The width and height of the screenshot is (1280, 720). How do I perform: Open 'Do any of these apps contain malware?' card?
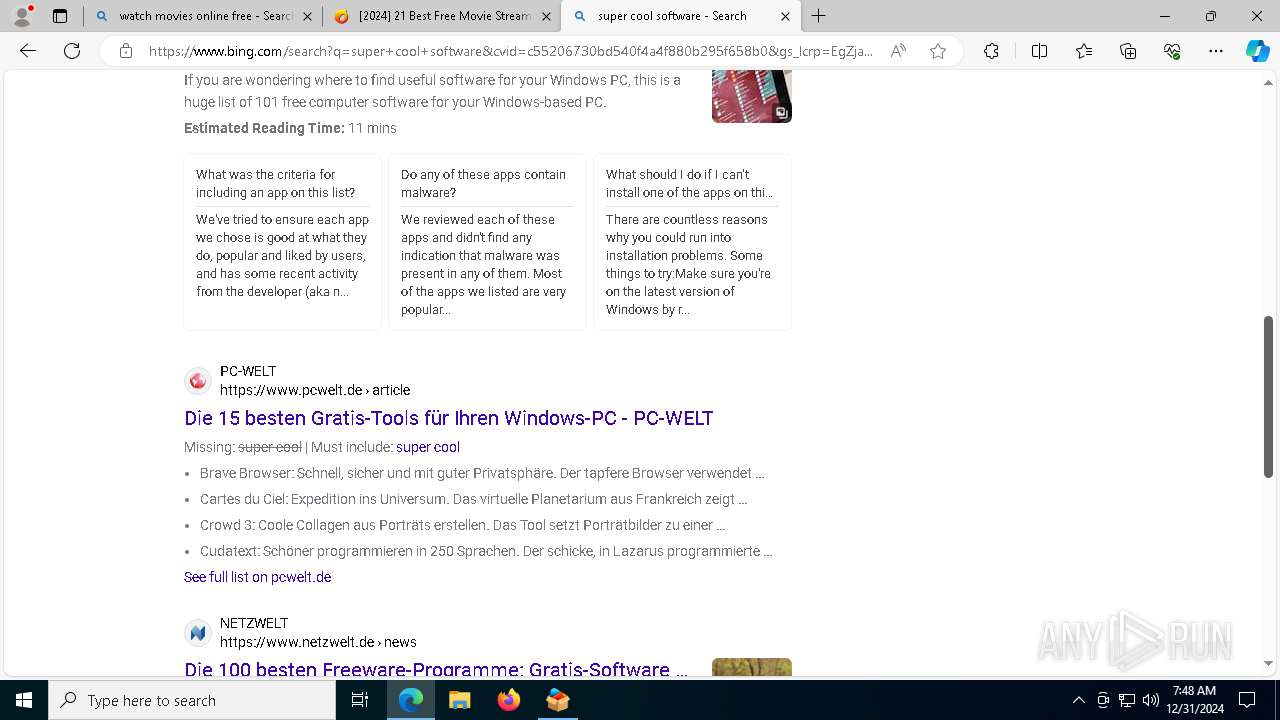pos(487,242)
